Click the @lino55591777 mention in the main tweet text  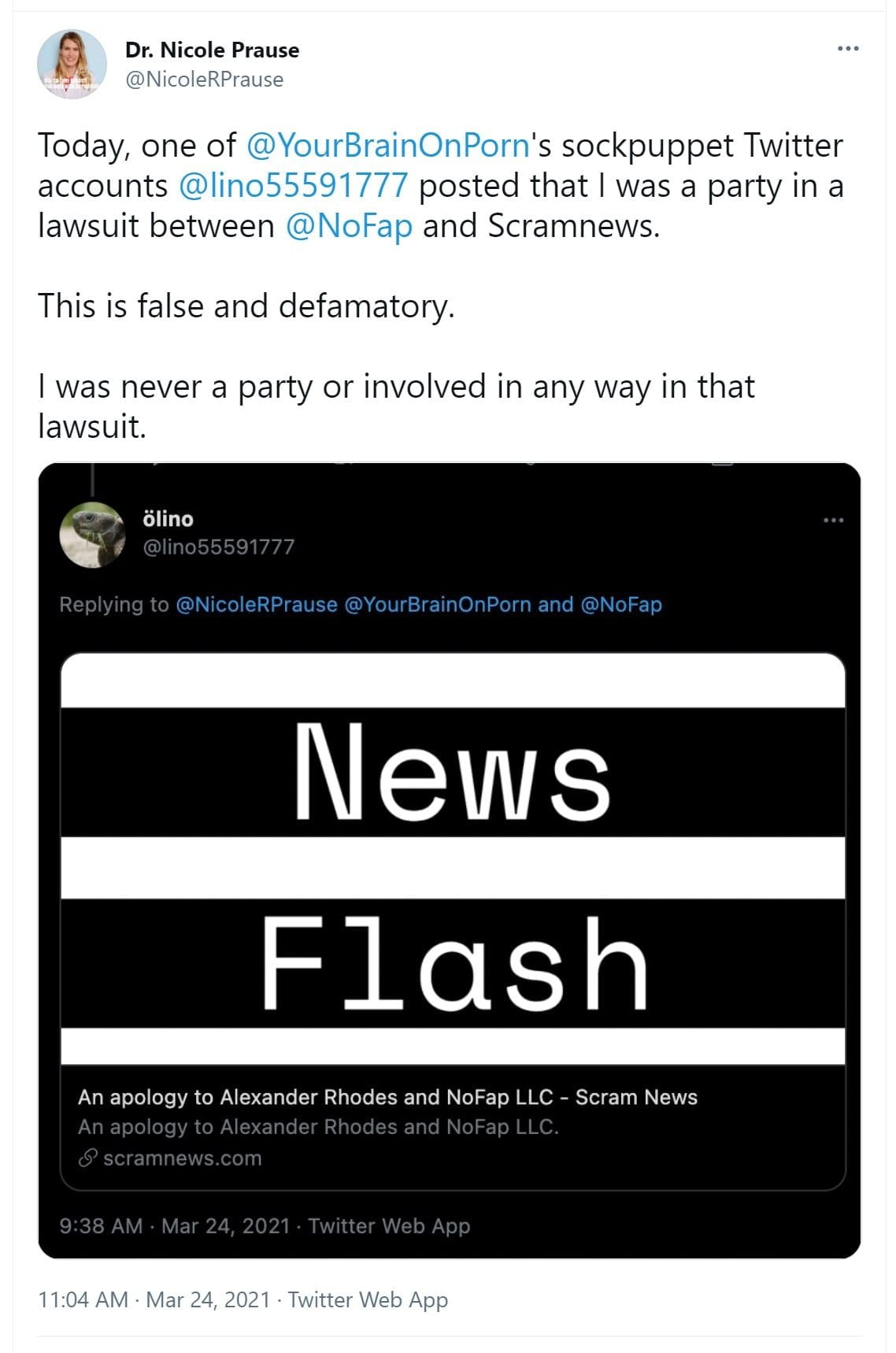294,186
